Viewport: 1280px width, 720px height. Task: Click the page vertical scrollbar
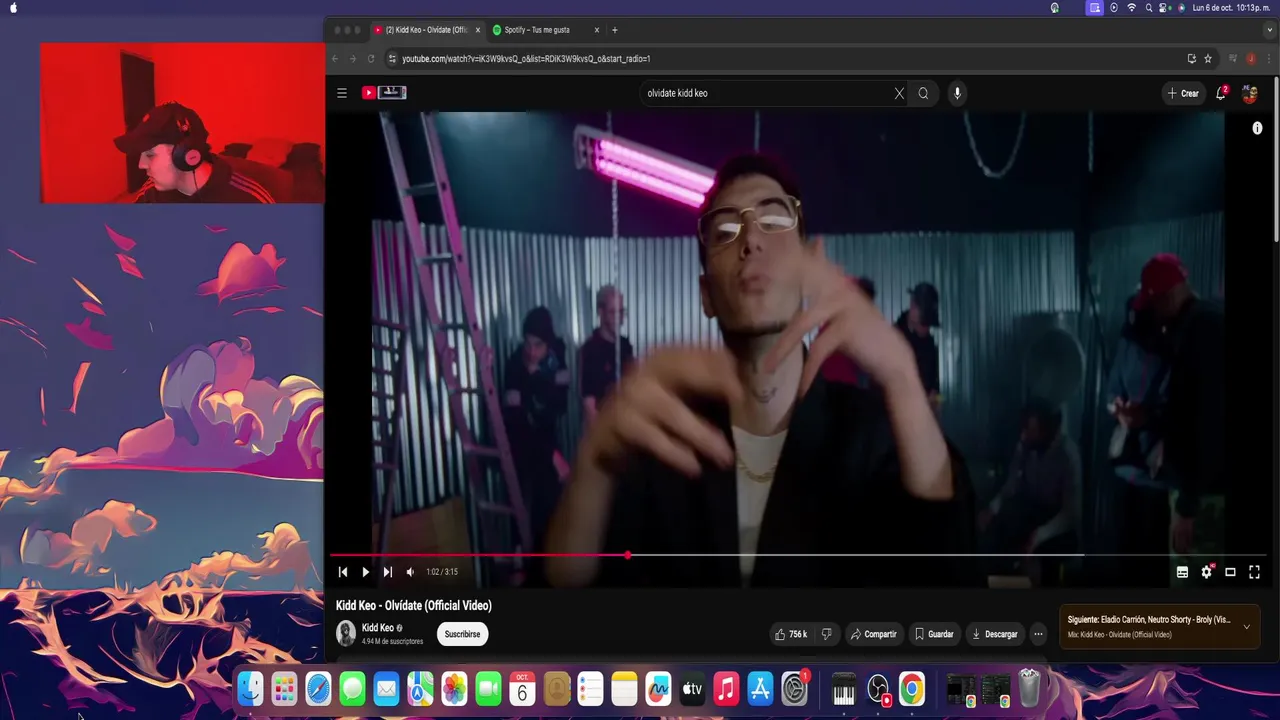pos(1275,160)
